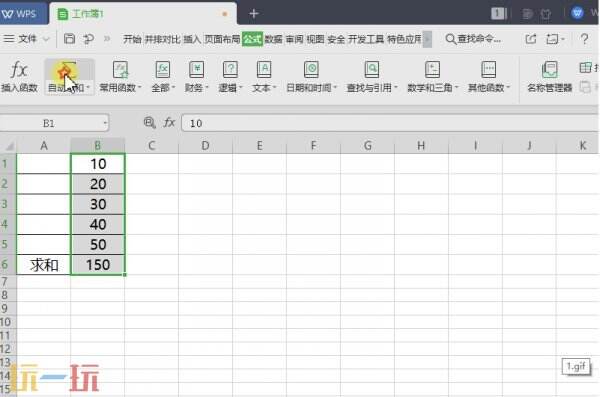Viewport: 600px width, 397px height.
Task: Open the Security (安全) ribbon tab
Action: (x=336, y=39)
